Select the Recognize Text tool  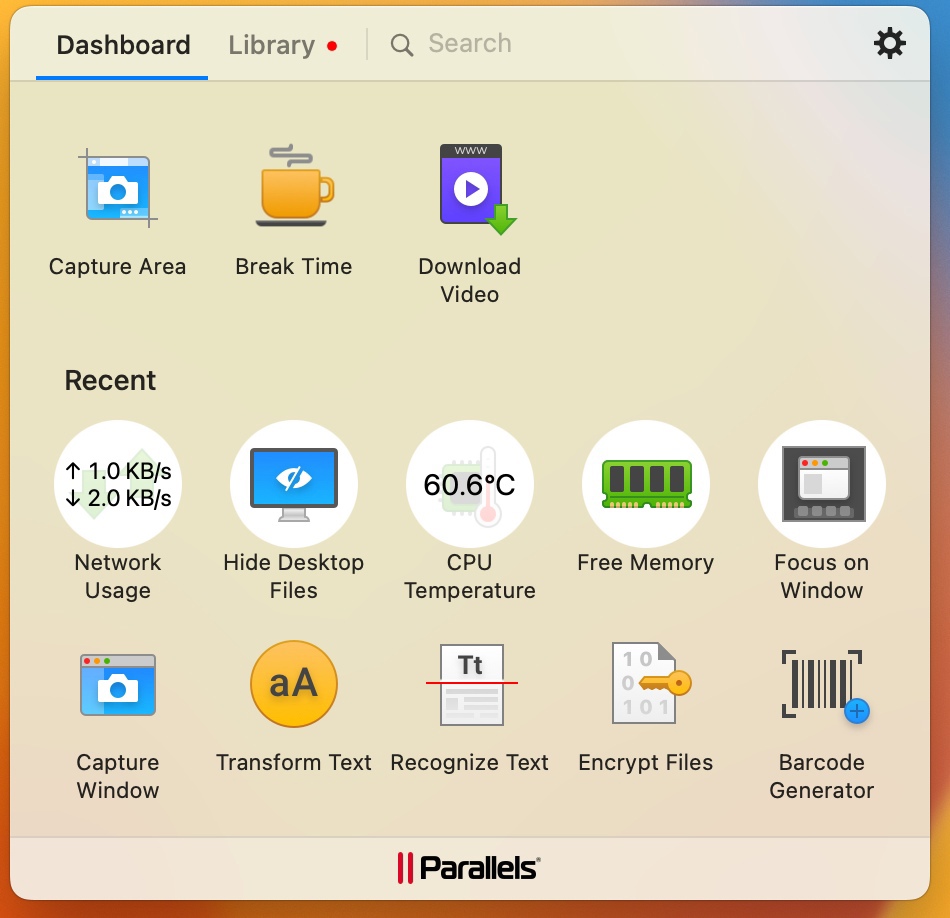tap(470, 685)
